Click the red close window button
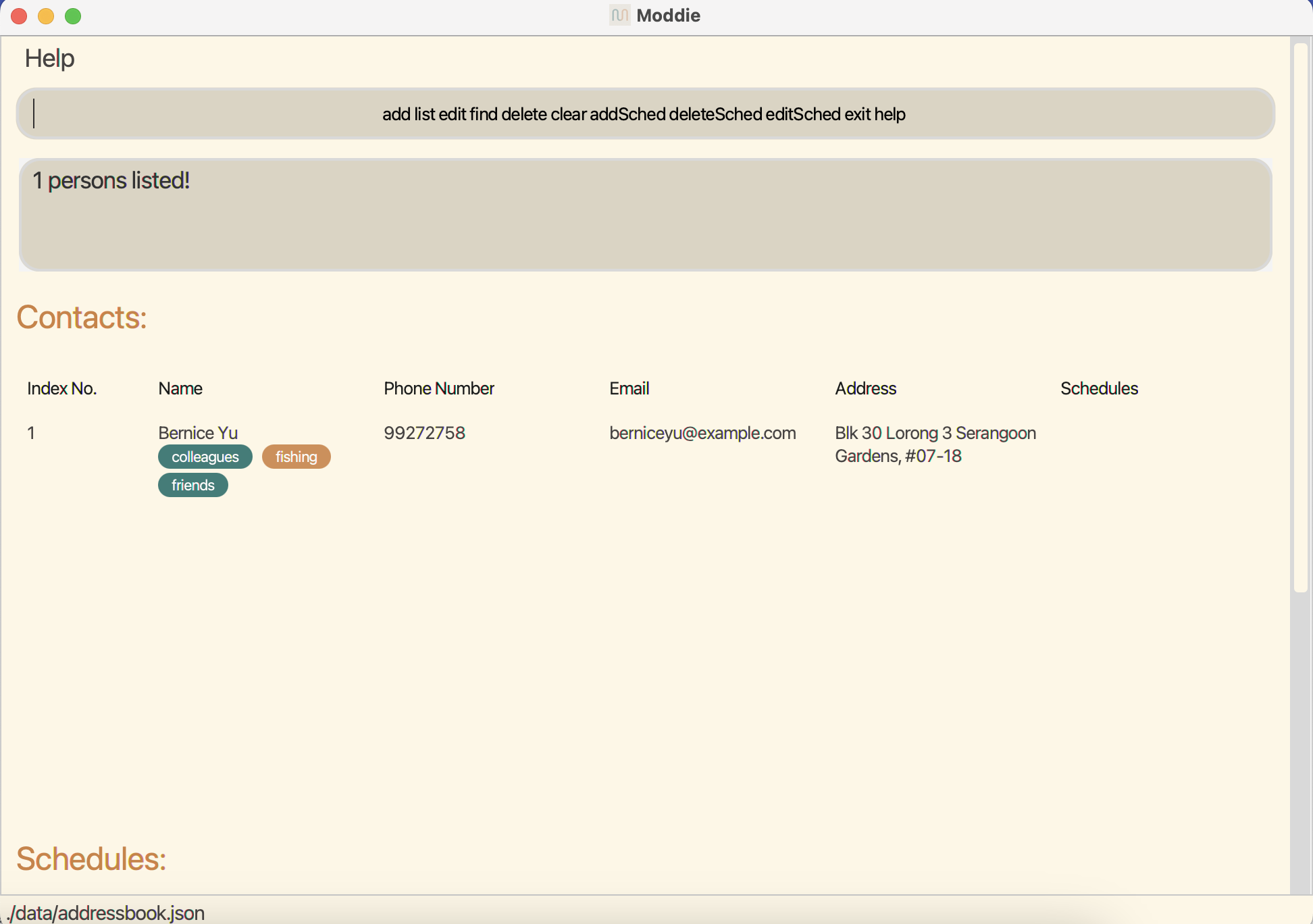The image size is (1313, 924). (19, 16)
